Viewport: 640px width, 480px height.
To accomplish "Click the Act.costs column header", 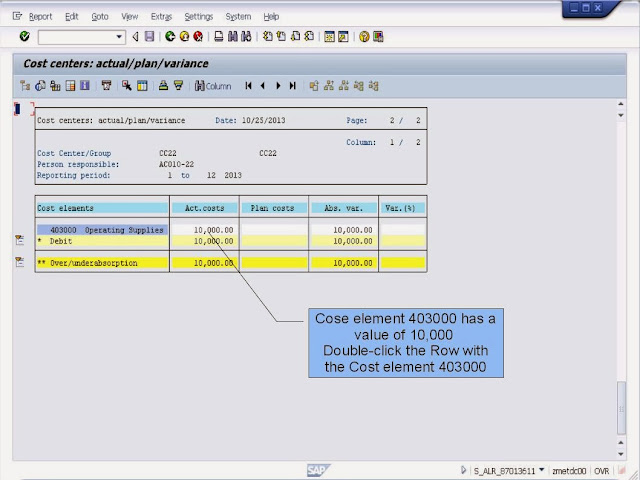I will coord(204,208).
